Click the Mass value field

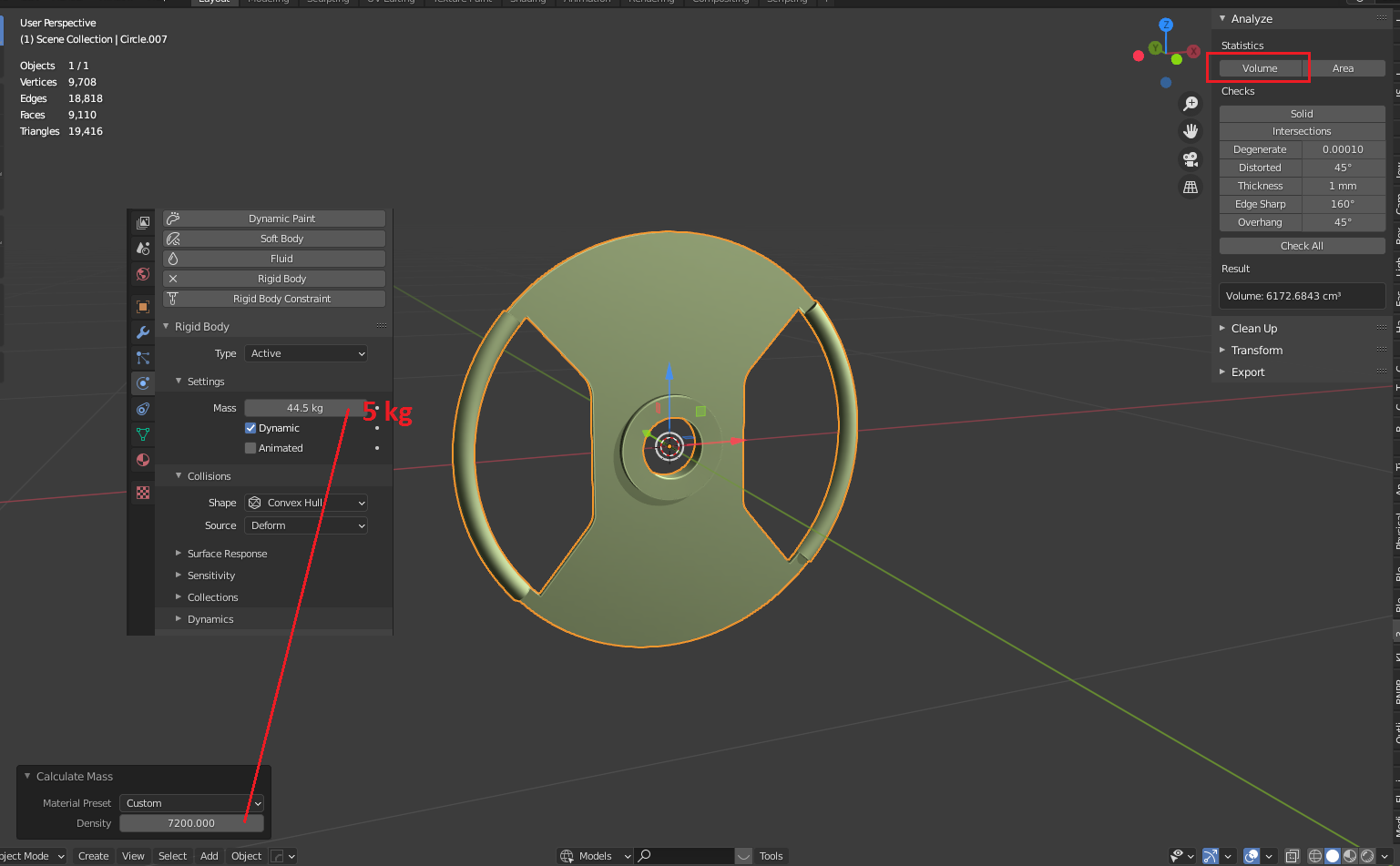(305, 408)
